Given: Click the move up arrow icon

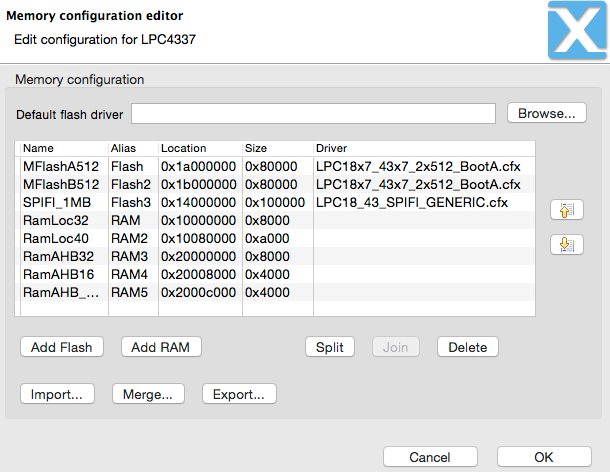Looking at the screenshot, I should [x=566, y=211].
